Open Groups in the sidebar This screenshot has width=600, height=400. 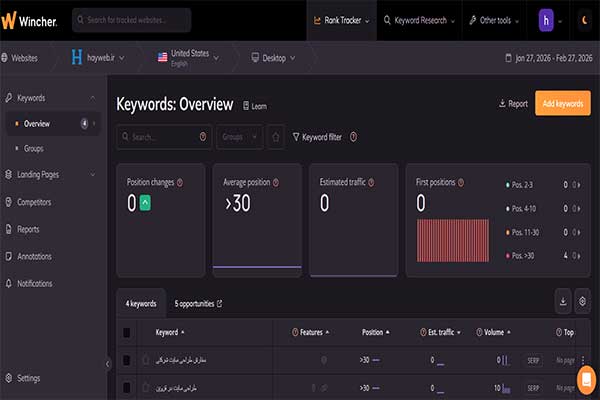coord(34,149)
